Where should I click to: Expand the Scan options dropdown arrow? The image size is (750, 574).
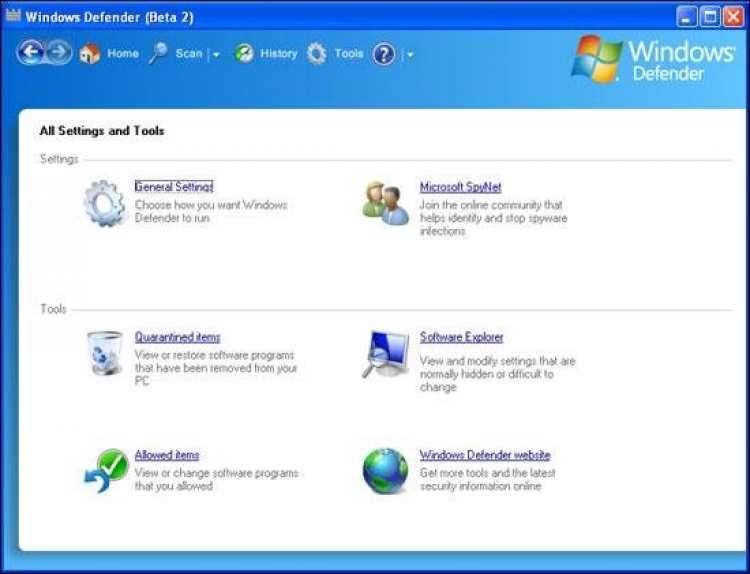pyautogui.click(x=216, y=55)
